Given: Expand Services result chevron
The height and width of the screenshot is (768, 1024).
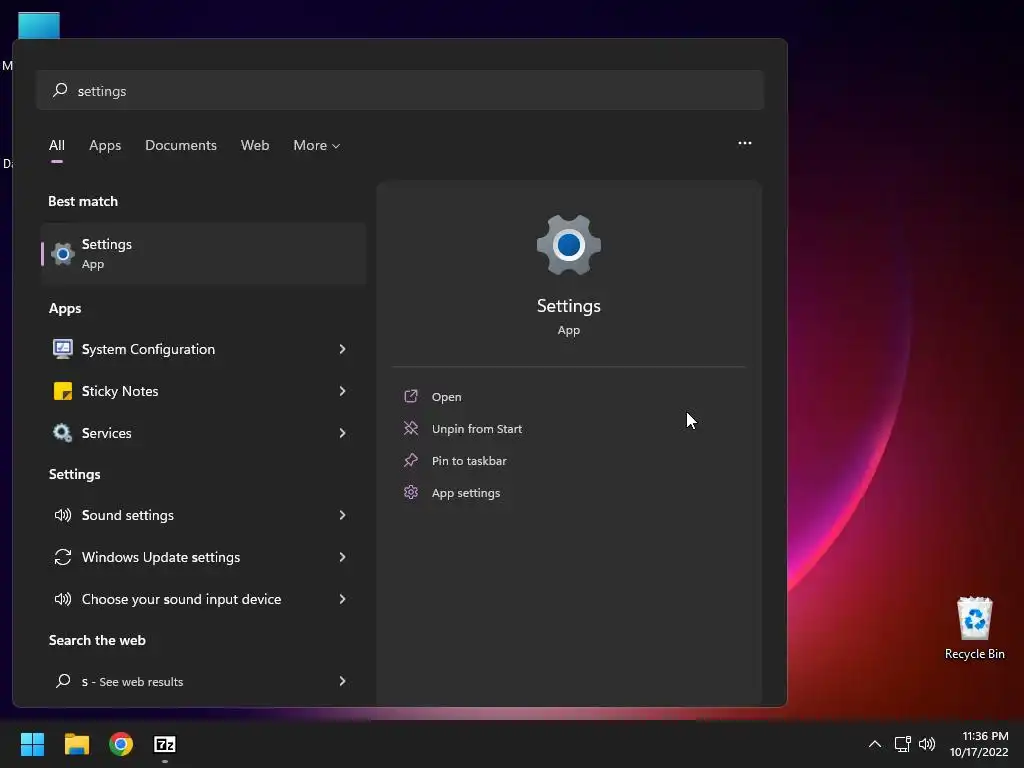Looking at the screenshot, I should click(x=342, y=432).
